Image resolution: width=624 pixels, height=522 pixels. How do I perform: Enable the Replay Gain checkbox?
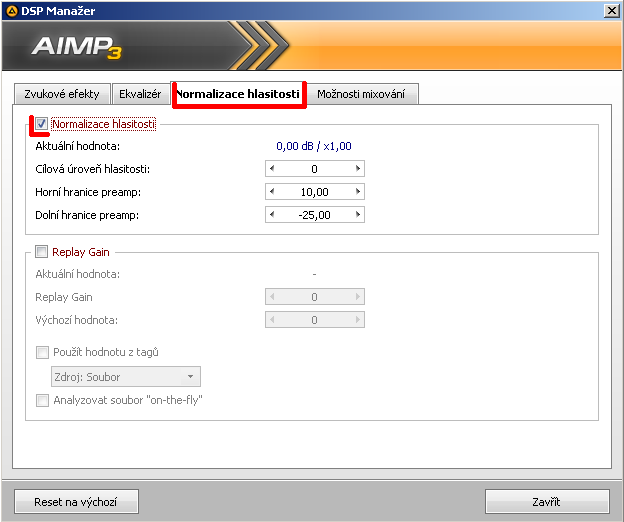coord(41,251)
